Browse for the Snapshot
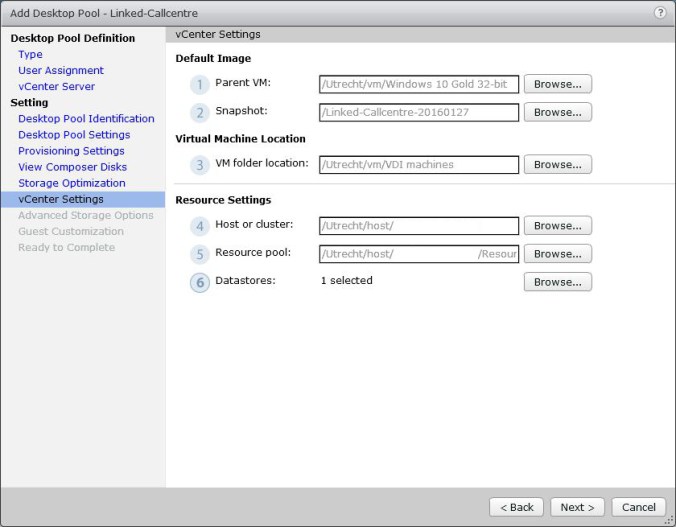The height and width of the screenshot is (527, 676). coord(557,112)
